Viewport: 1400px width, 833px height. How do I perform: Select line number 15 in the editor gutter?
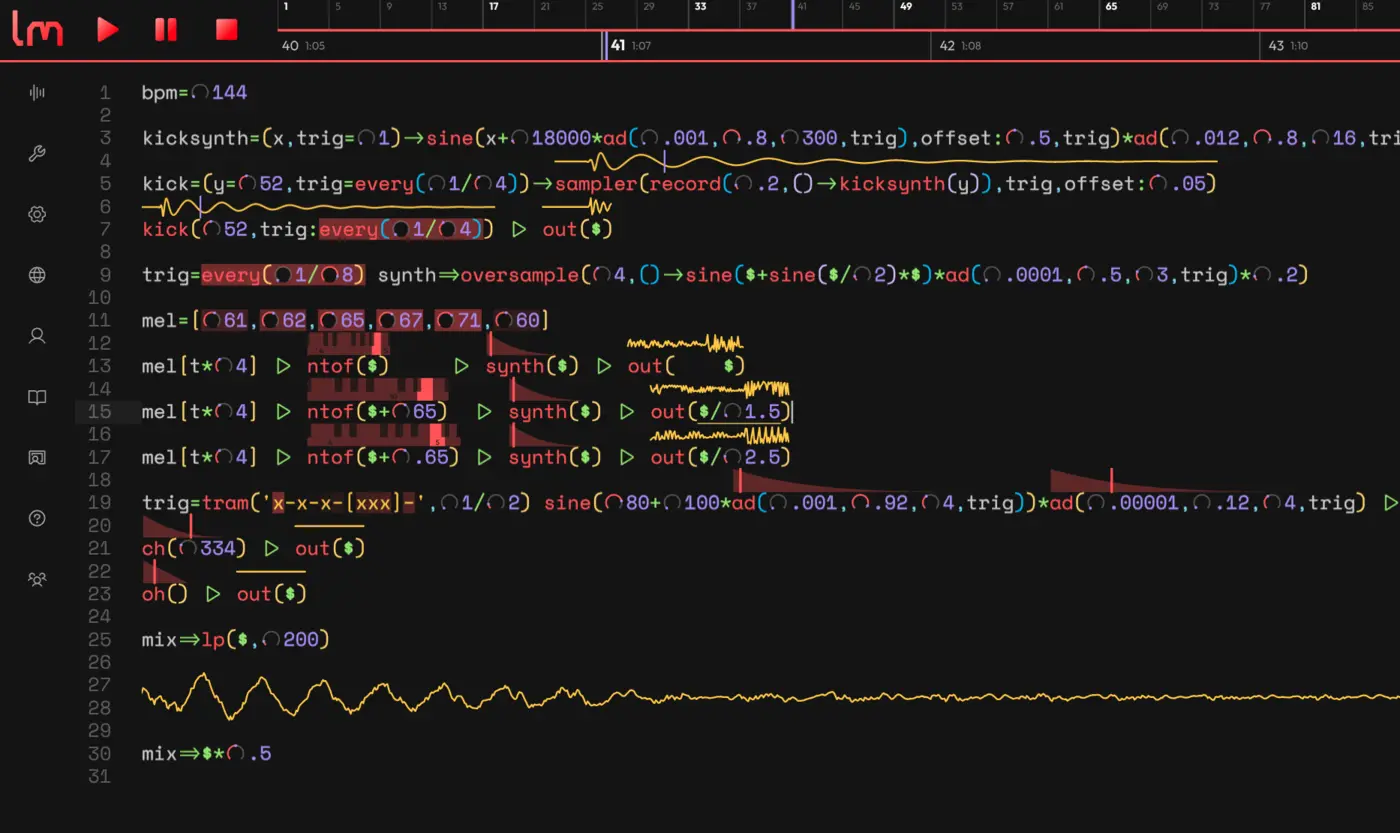(x=100, y=411)
